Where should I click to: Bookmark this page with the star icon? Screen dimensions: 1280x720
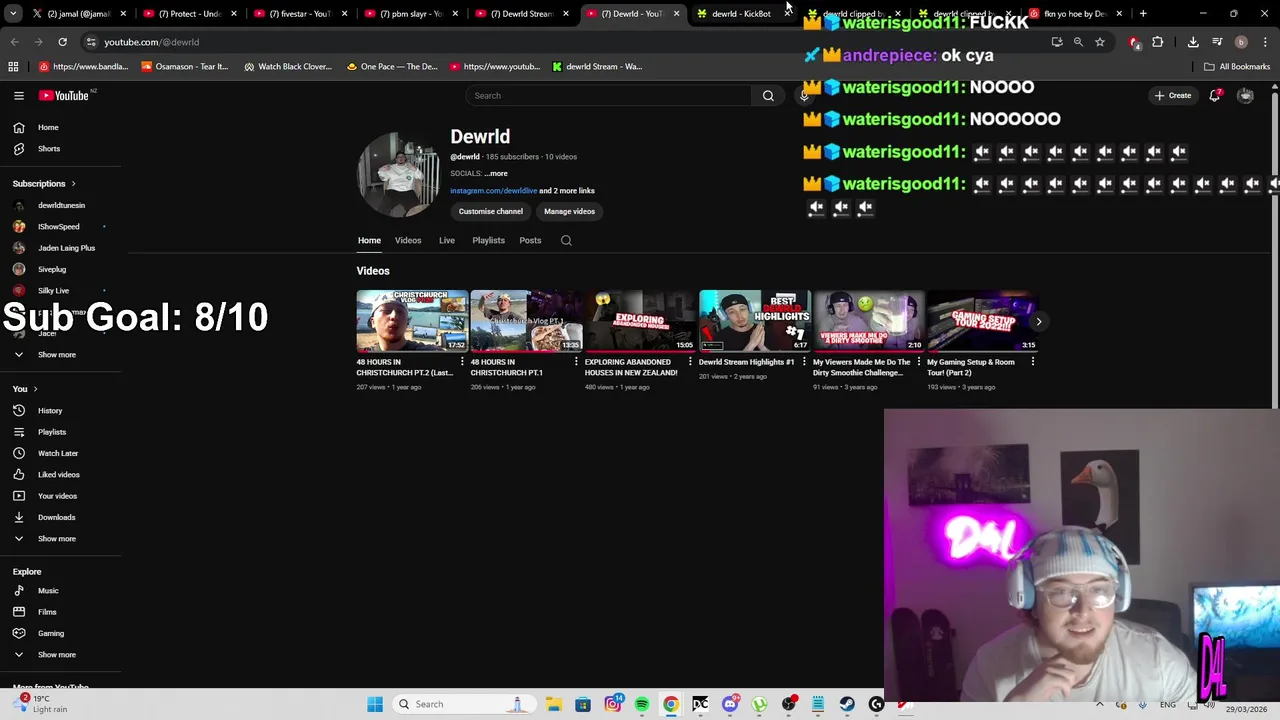coord(1099,42)
